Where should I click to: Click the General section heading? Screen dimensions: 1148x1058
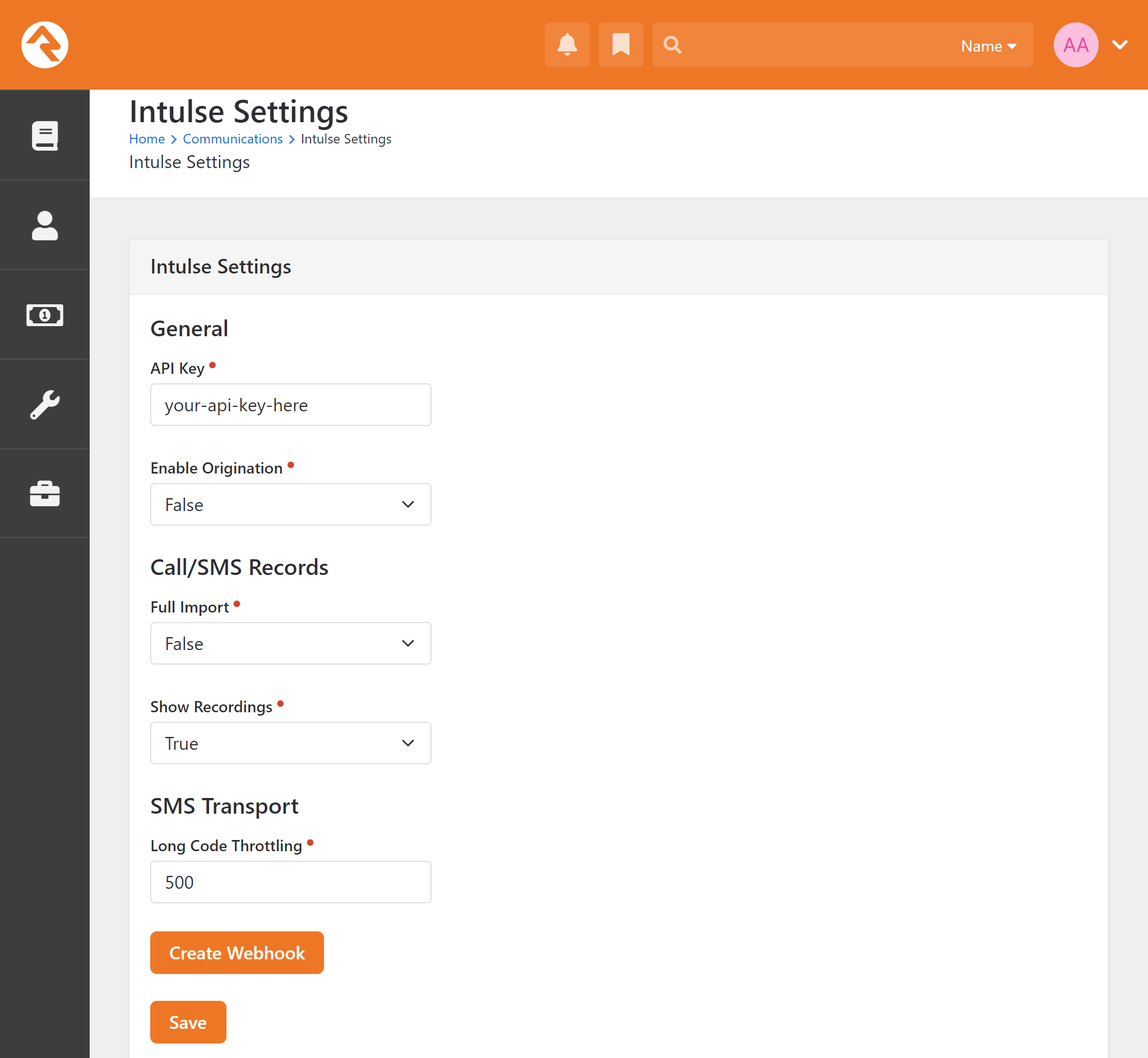(189, 328)
